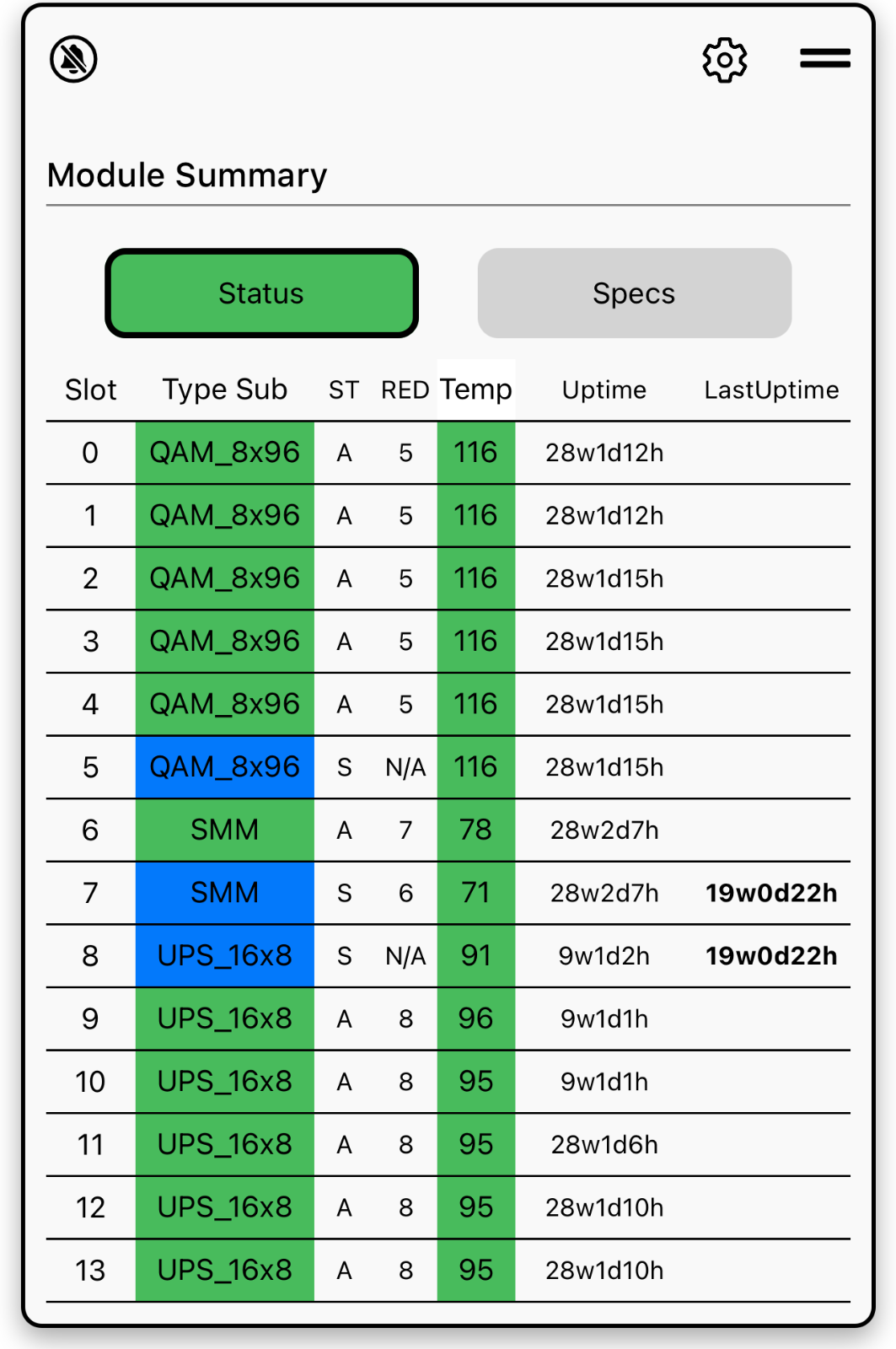Sort by the Temp column header
Viewport: 896px width, 1349px height.
tap(475, 390)
